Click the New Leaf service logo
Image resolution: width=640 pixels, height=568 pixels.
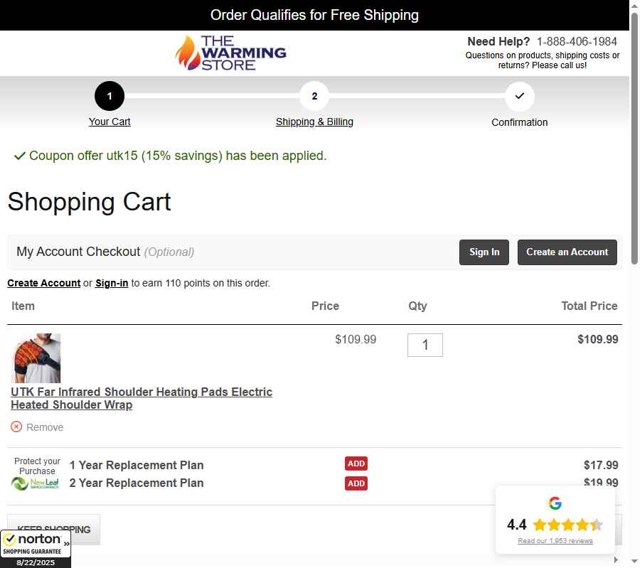tap(36, 484)
